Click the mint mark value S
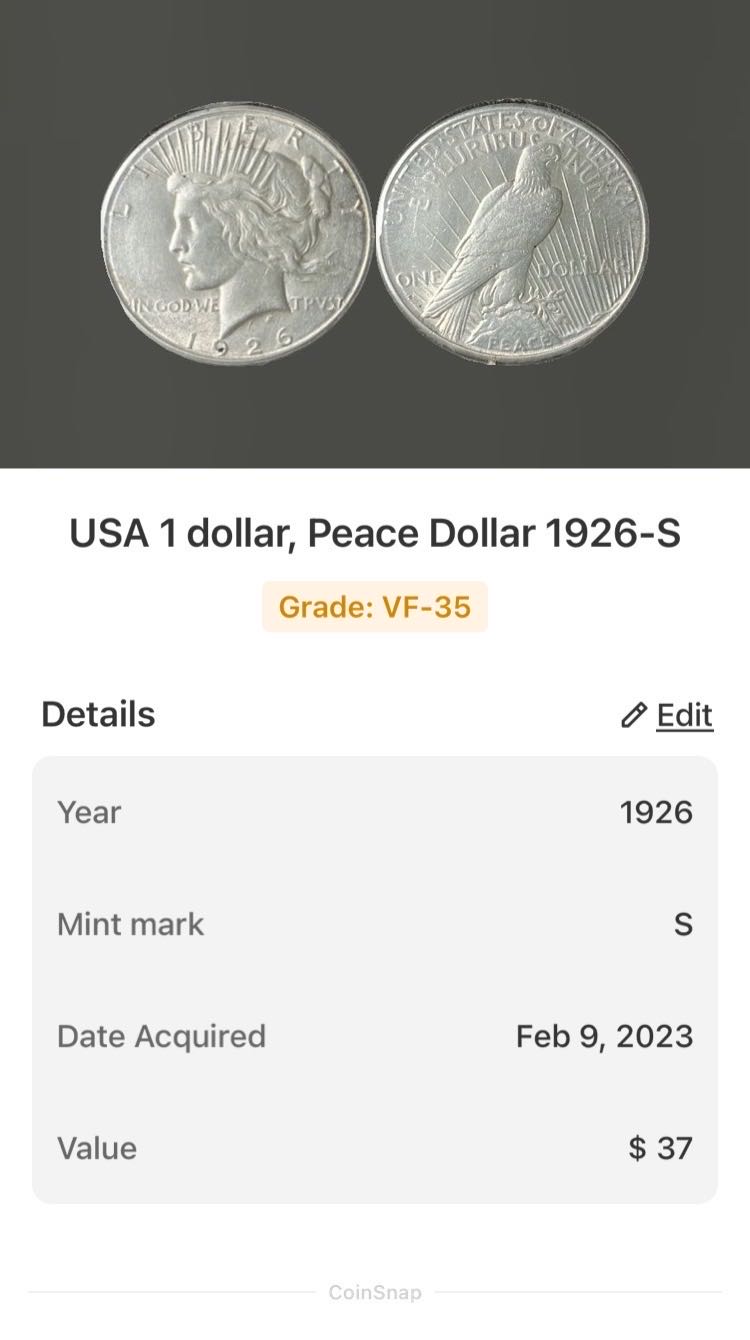750x1340 pixels. [683, 924]
